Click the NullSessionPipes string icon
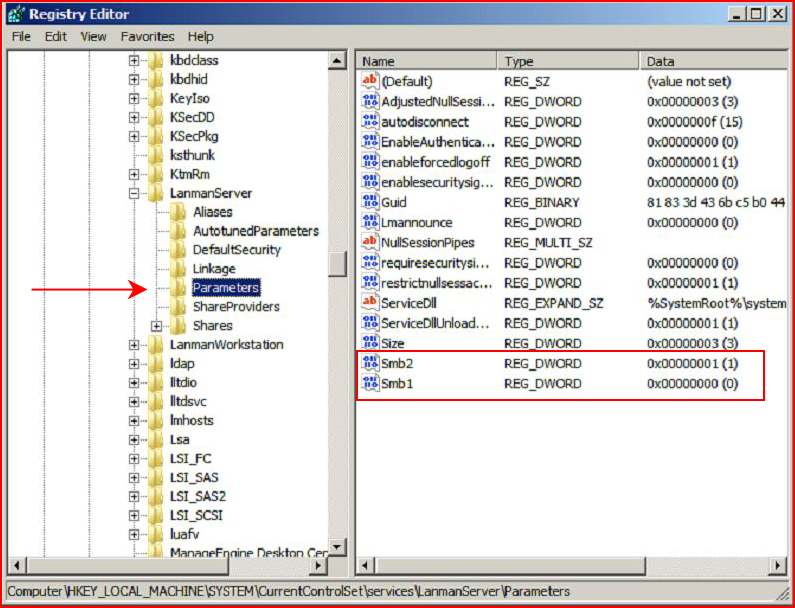Image resolution: width=795 pixels, height=608 pixels. 370,242
